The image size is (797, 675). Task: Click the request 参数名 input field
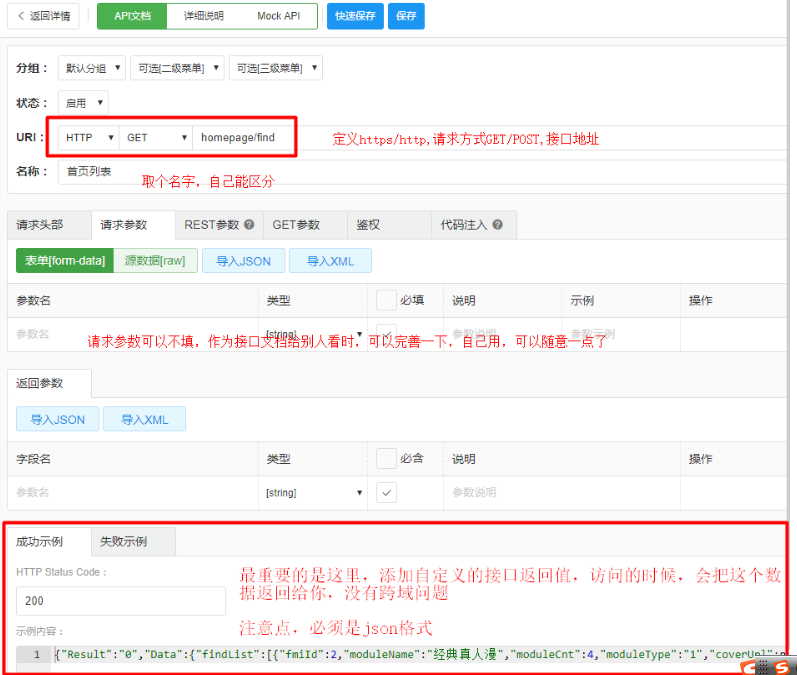pos(133,334)
